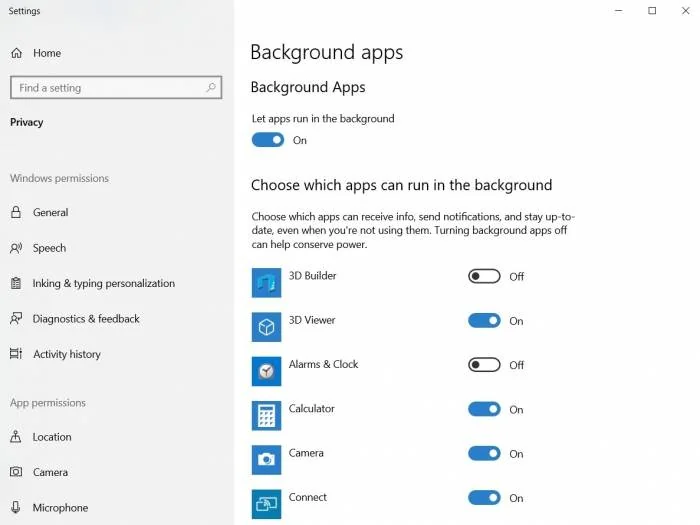Enable Alarms & Clock background toggle

click(x=484, y=365)
